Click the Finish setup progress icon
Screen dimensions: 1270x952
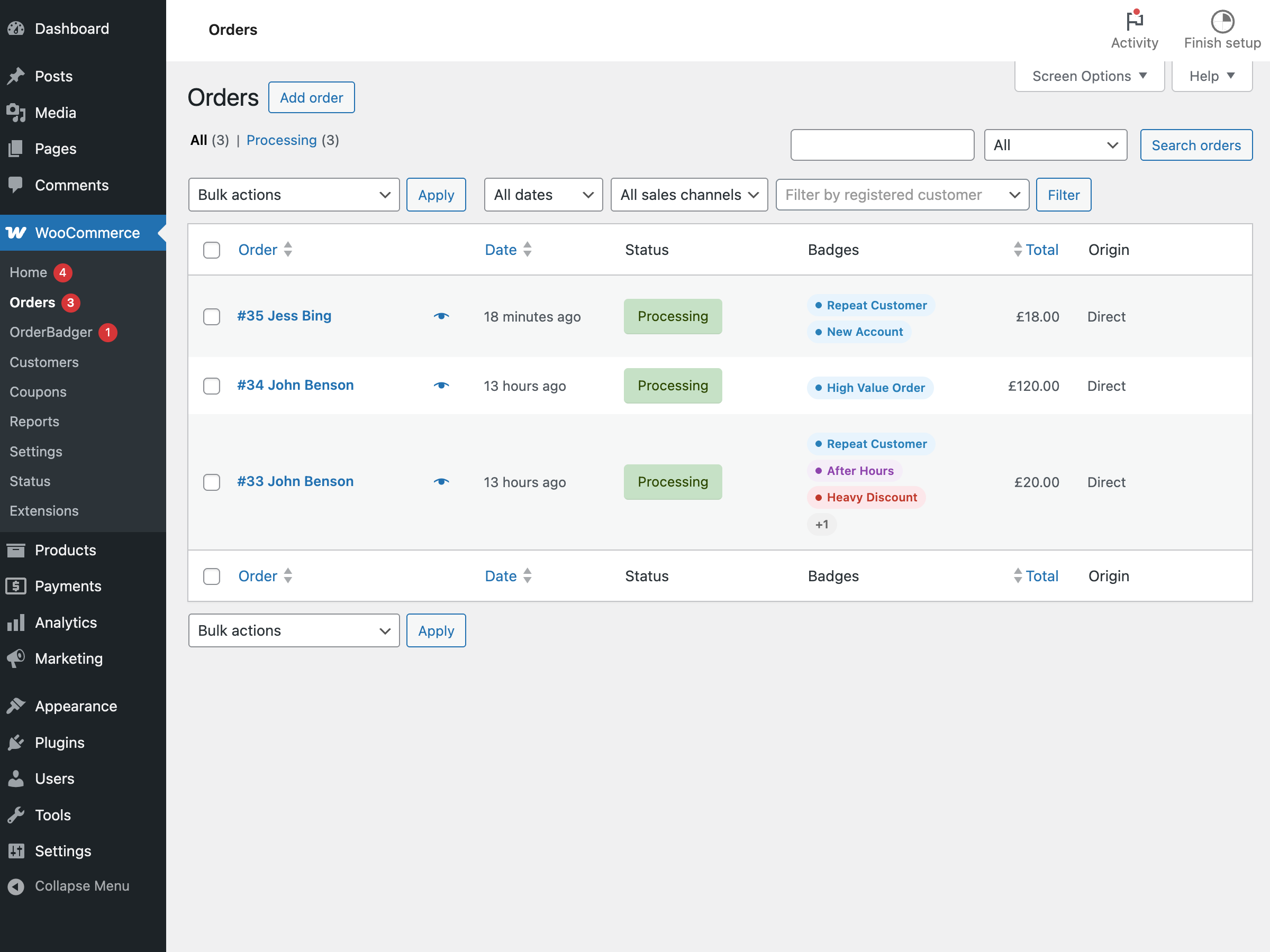(1222, 21)
